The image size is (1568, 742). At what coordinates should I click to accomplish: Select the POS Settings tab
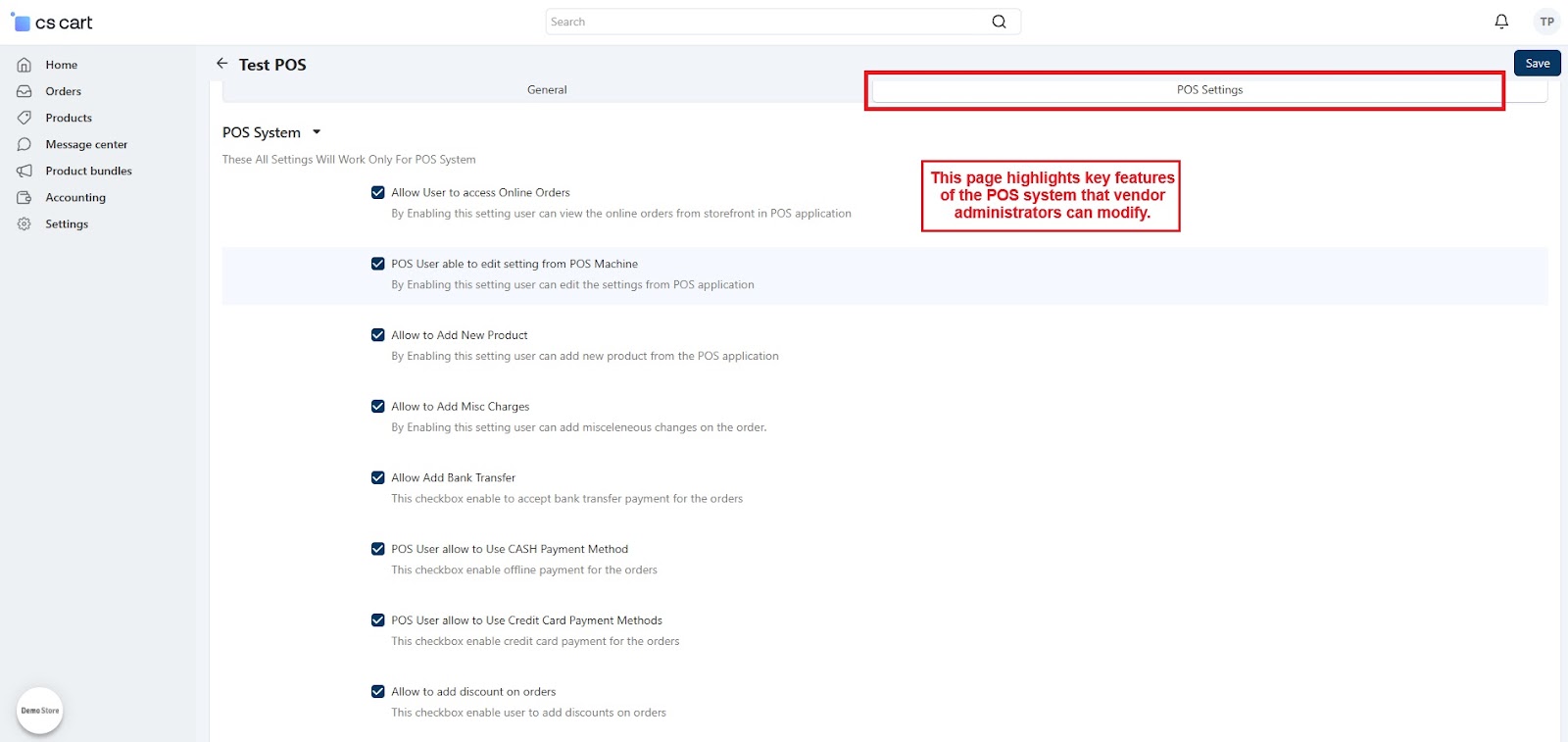coord(1209,89)
